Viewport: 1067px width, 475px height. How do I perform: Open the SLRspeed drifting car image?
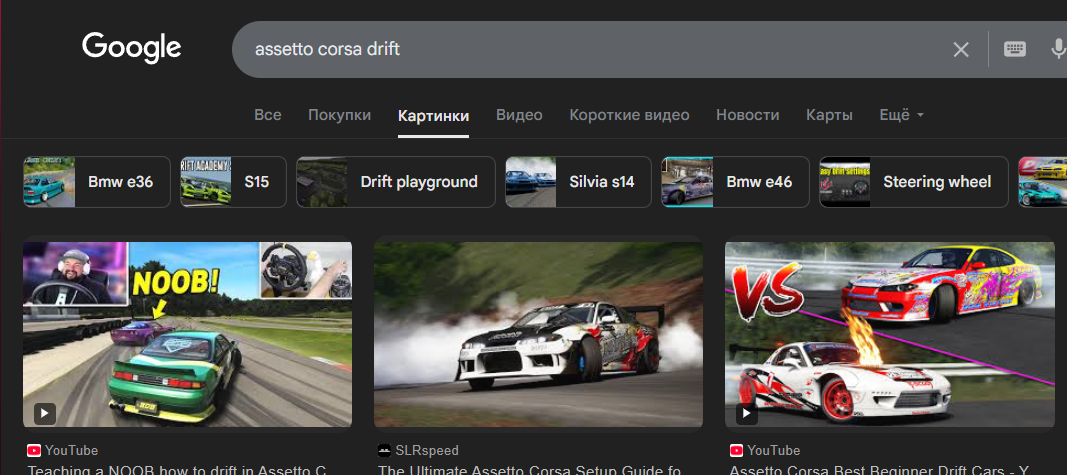(x=538, y=334)
